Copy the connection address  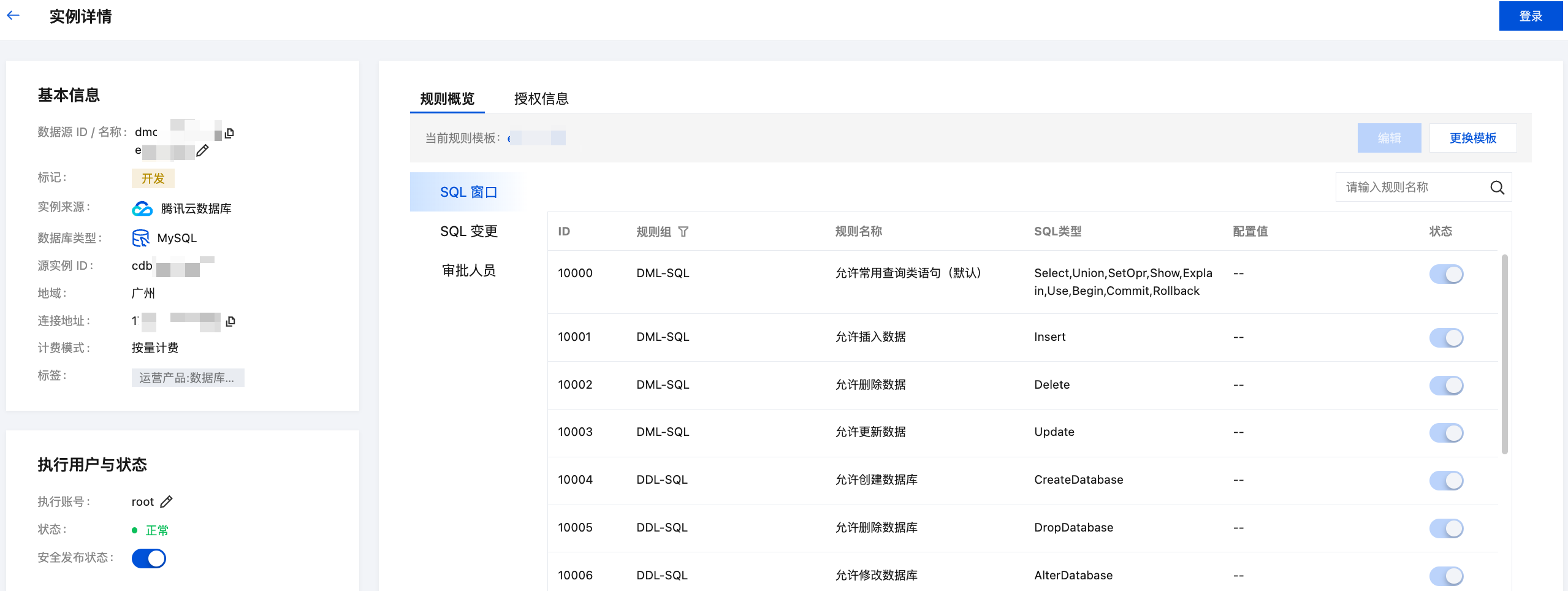(230, 321)
